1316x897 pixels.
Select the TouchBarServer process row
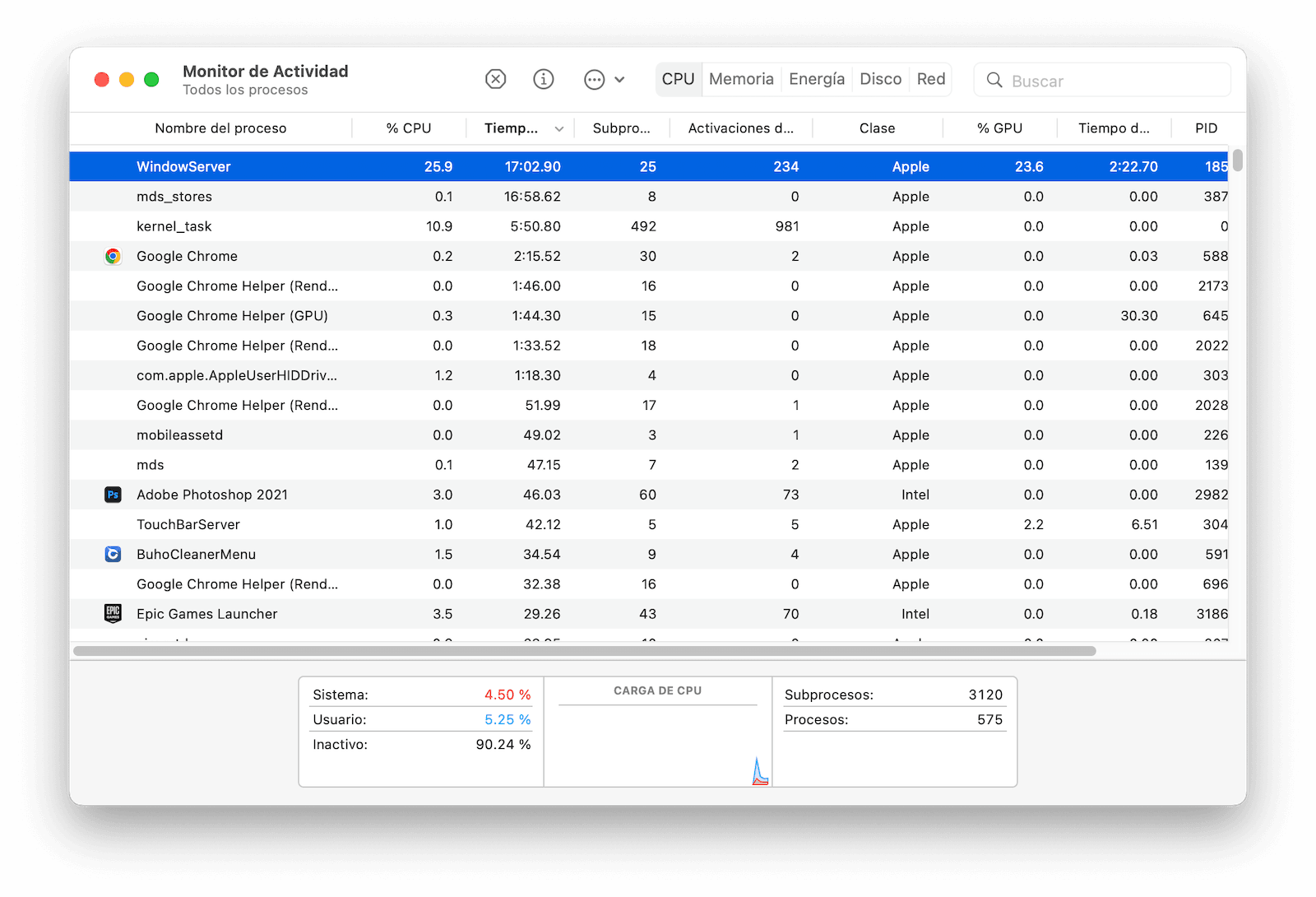(649, 524)
